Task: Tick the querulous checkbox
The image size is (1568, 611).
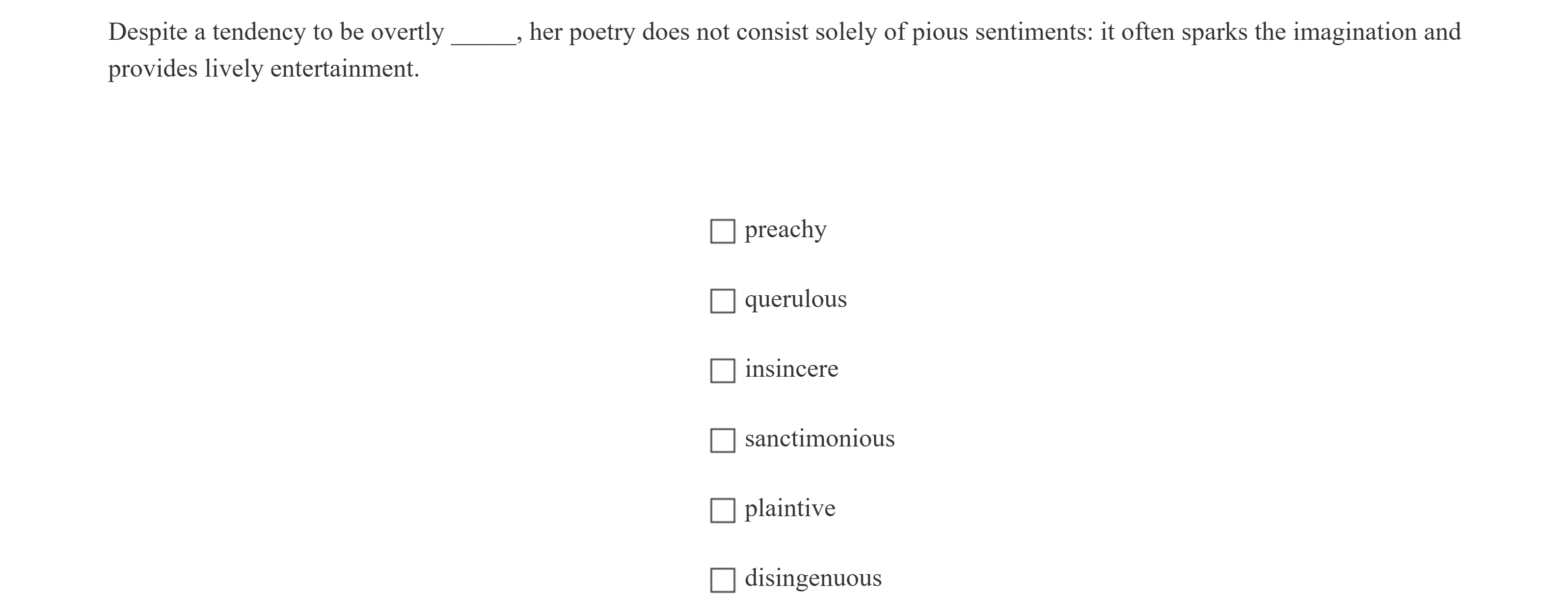Action: [722, 301]
